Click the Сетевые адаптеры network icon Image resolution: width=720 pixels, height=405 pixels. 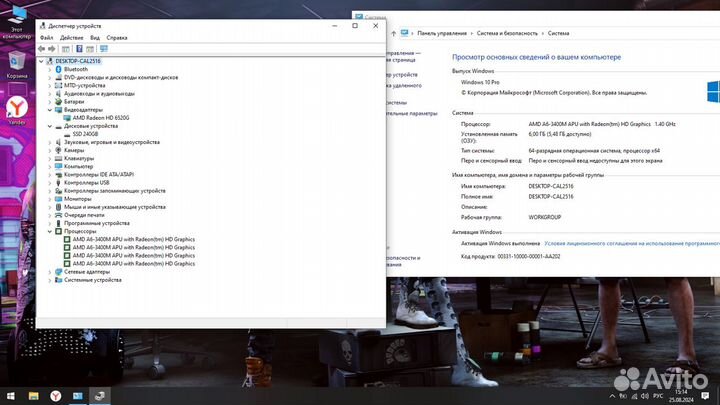[x=58, y=272]
